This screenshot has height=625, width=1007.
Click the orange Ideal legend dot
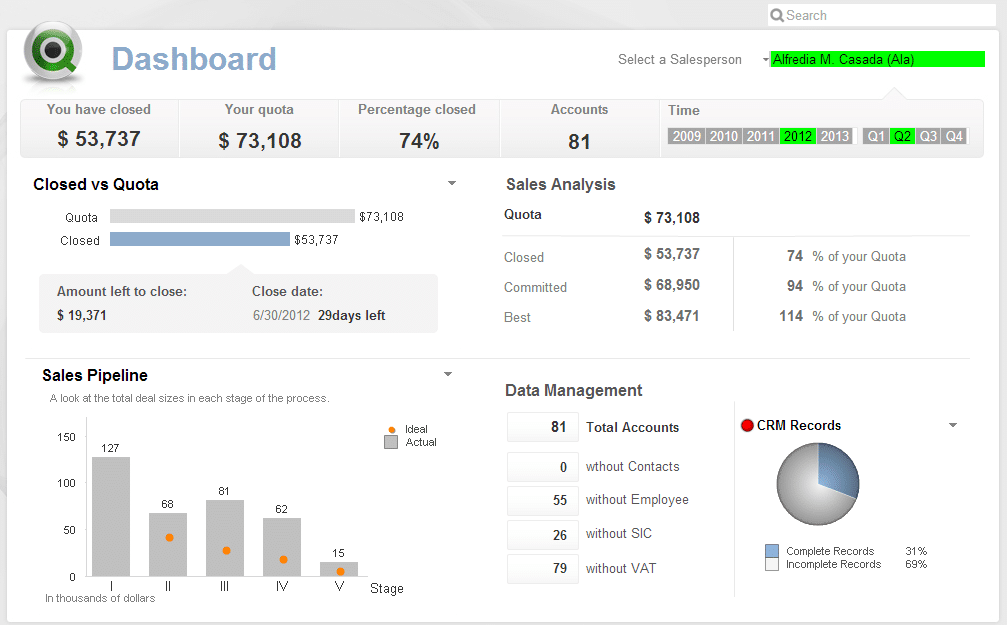point(391,430)
